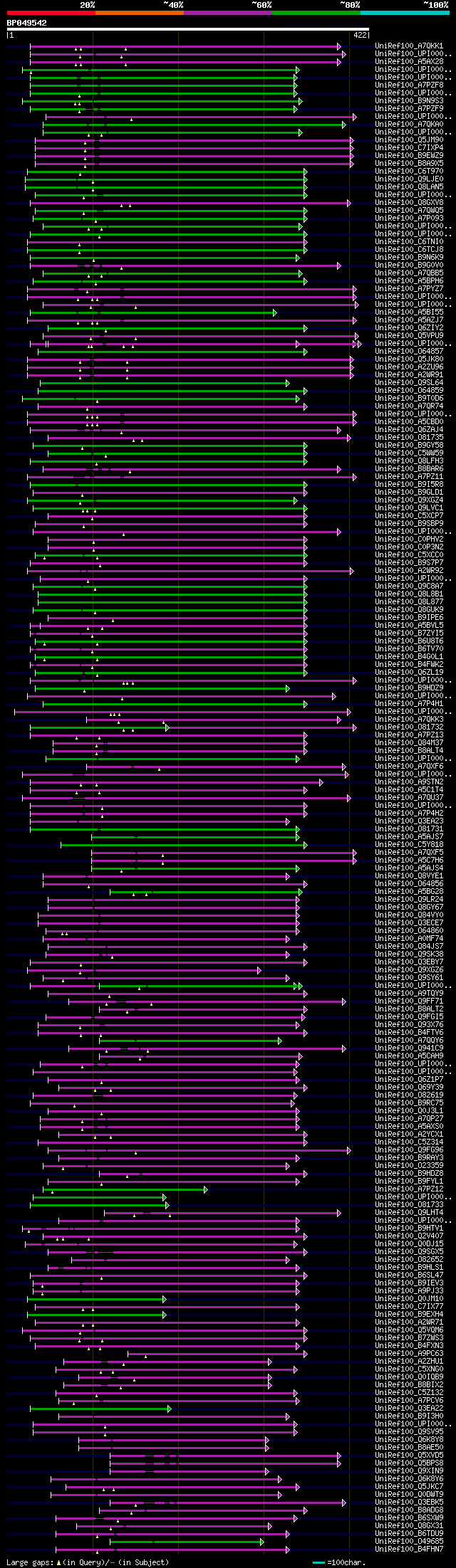
Task: Click the UniRef100_Q5XVD5 entry
Action: point(409,1456)
